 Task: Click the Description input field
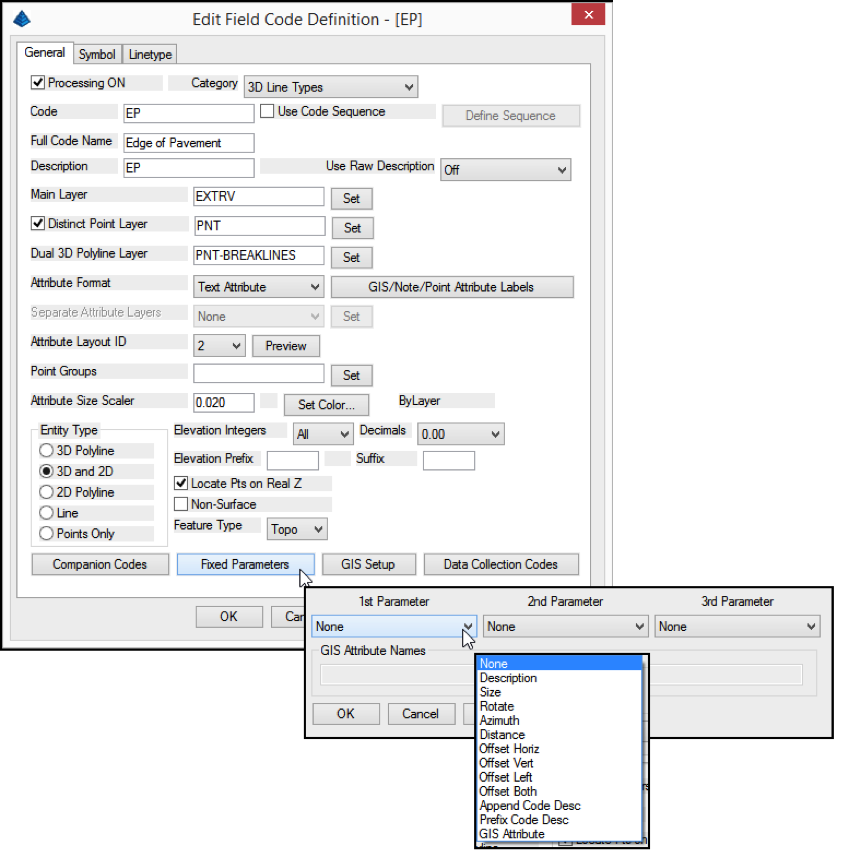point(188,168)
